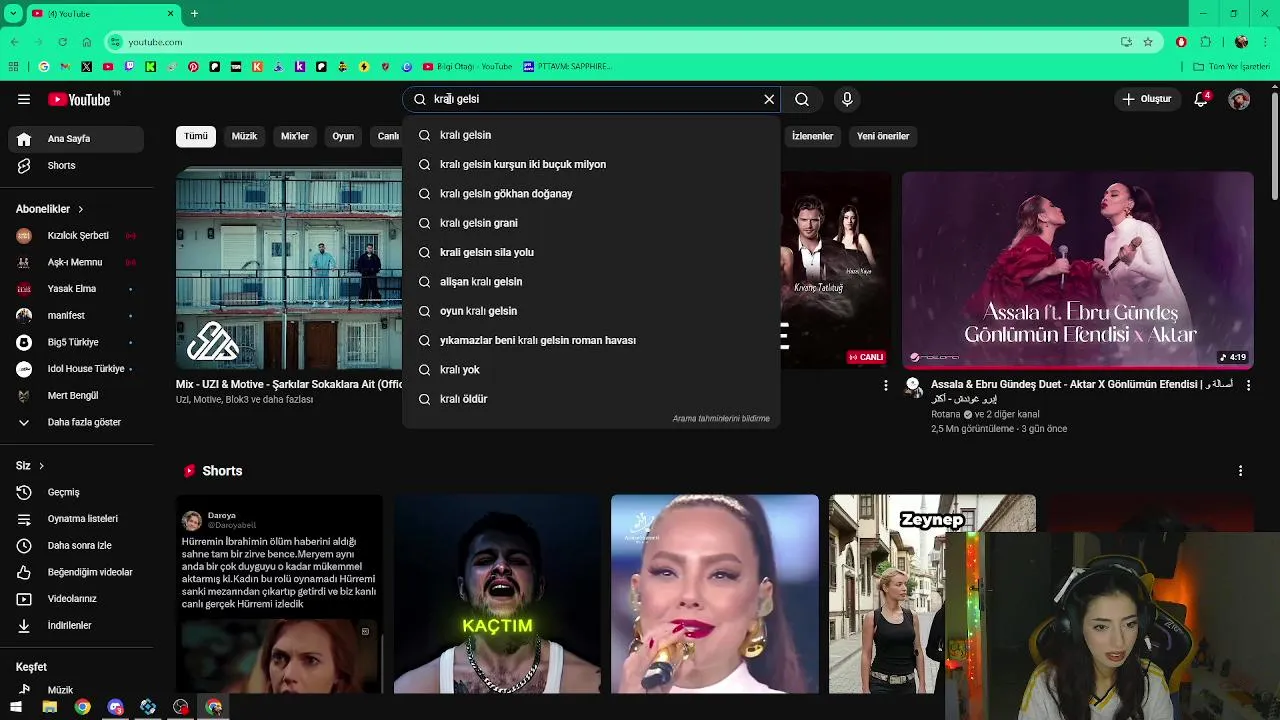Open the YouTube hamburger guide menu
Image resolution: width=1280 pixels, height=720 pixels.
tap(24, 99)
